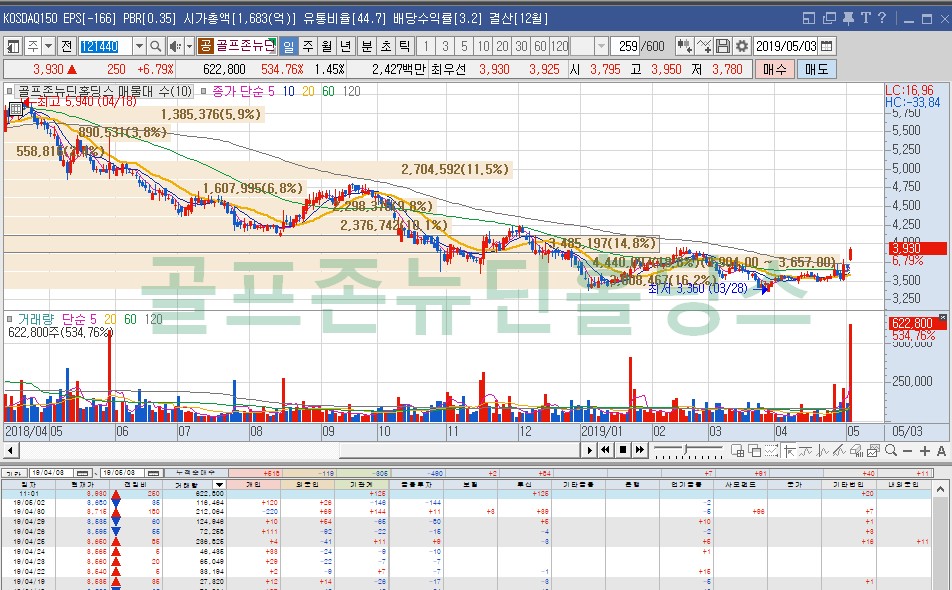Click the candle chart add icon
The width and height of the screenshot is (952, 590).
(685, 46)
